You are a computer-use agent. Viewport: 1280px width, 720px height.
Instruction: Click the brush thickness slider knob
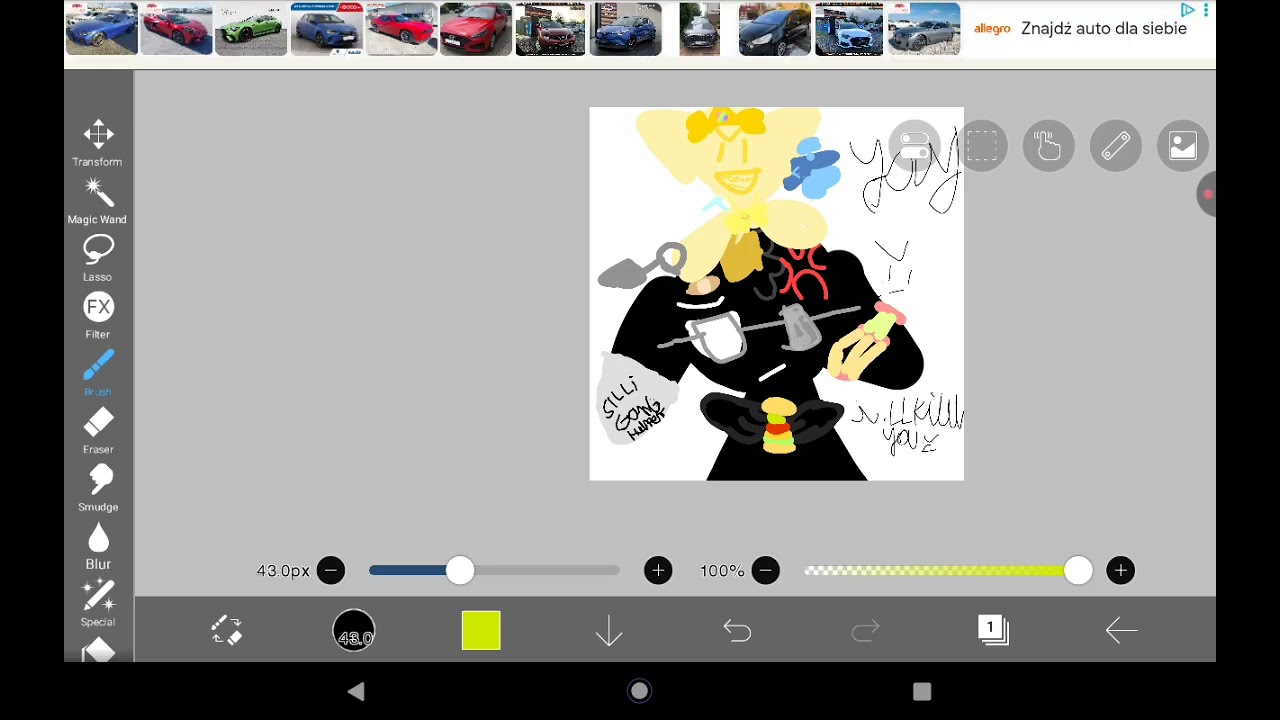pos(460,570)
